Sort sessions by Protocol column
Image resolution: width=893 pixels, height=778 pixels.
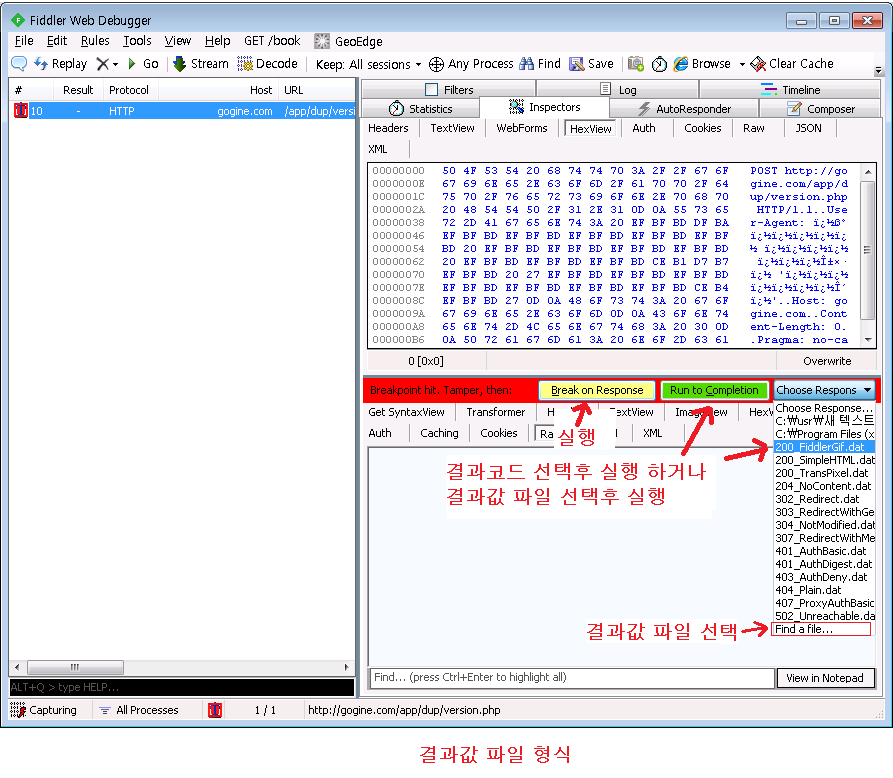129,90
